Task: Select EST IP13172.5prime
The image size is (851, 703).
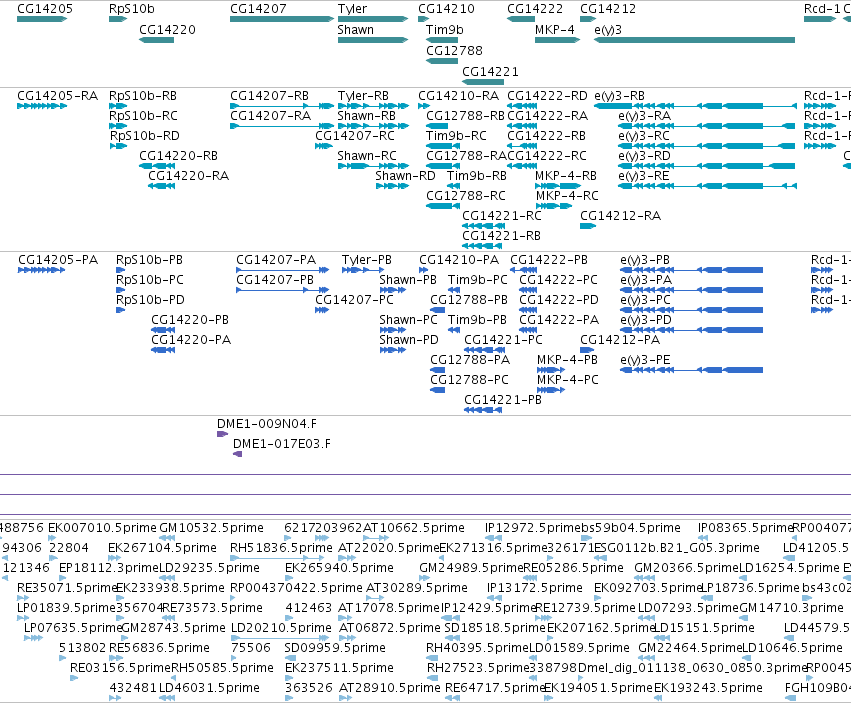Action: (535, 588)
